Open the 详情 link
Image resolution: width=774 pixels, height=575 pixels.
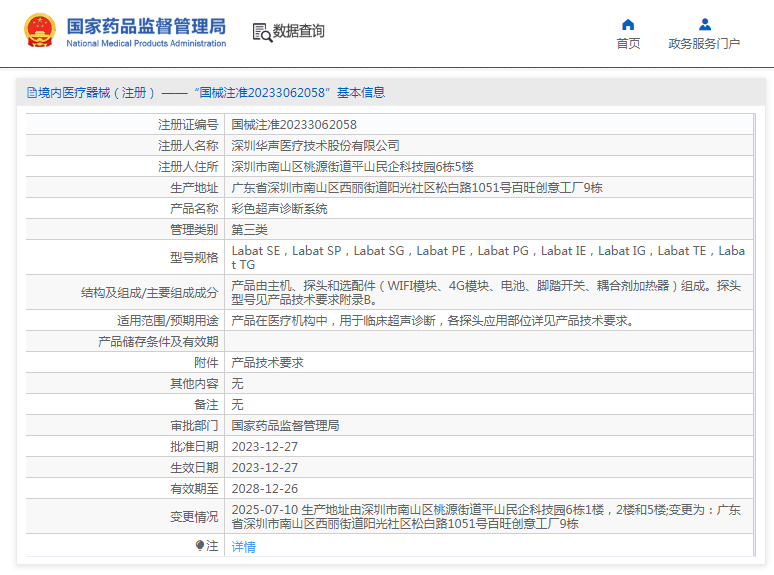point(243,546)
